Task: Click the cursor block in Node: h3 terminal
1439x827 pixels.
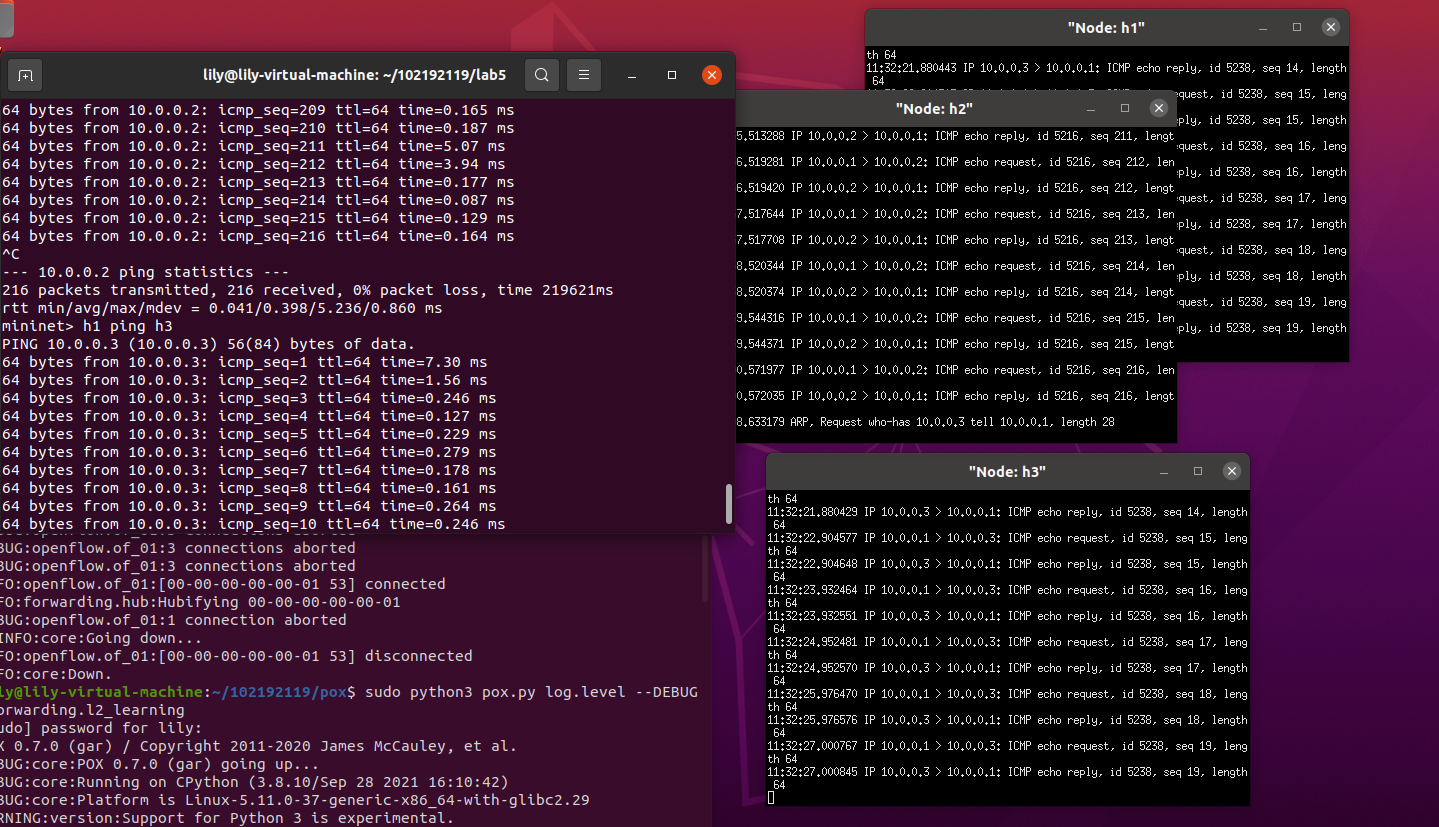Action: (x=771, y=798)
